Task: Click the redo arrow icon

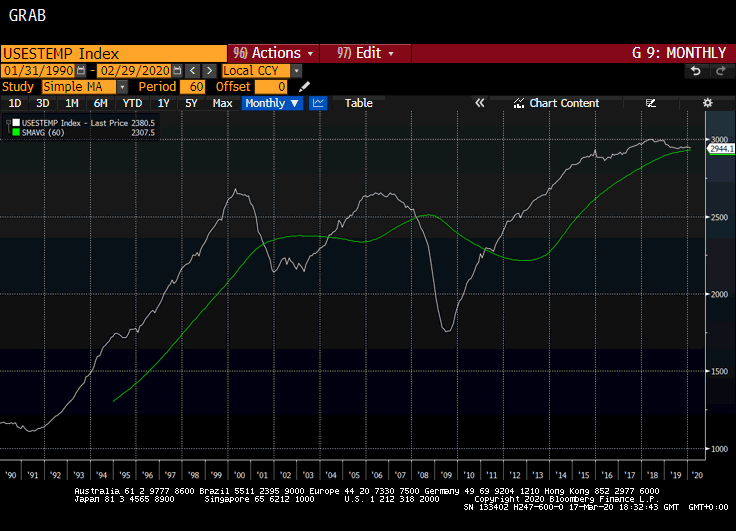Action: click(x=721, y=71)
